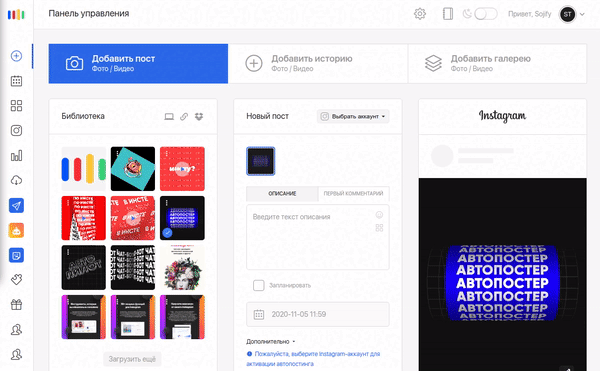The height and width of the screenshot is (371, 600).
Task: Click the date field 2020-11-05 11:59
Action: click(x=318, y=314)
